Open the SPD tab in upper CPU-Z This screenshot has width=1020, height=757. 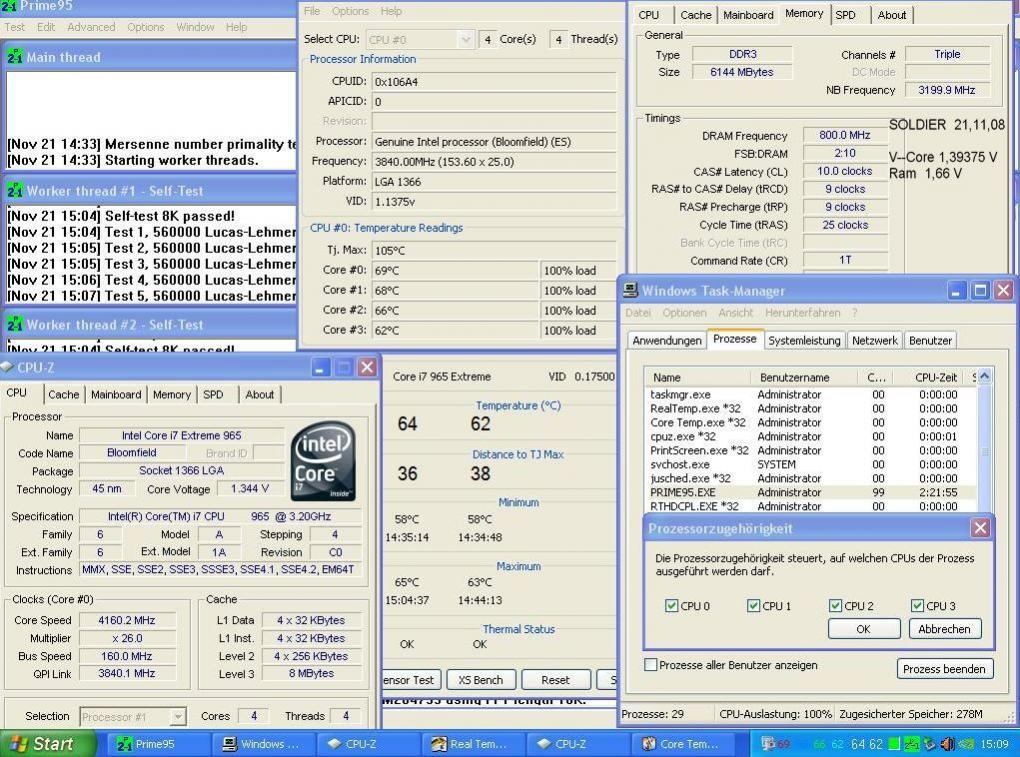[846, 15]
